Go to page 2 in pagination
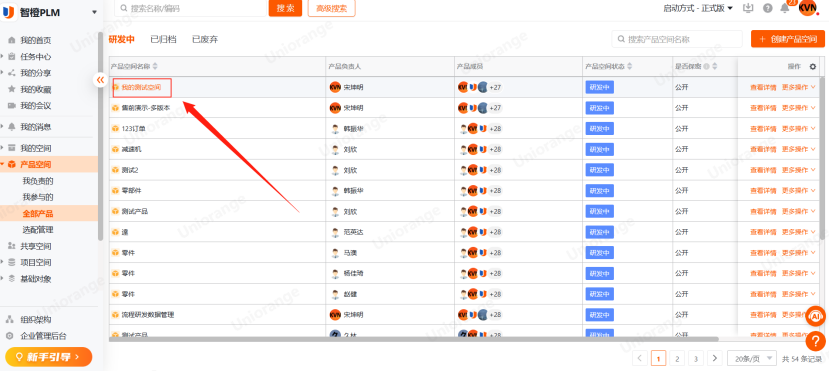This screenshot has width=830, height=372. coord(677,358)
